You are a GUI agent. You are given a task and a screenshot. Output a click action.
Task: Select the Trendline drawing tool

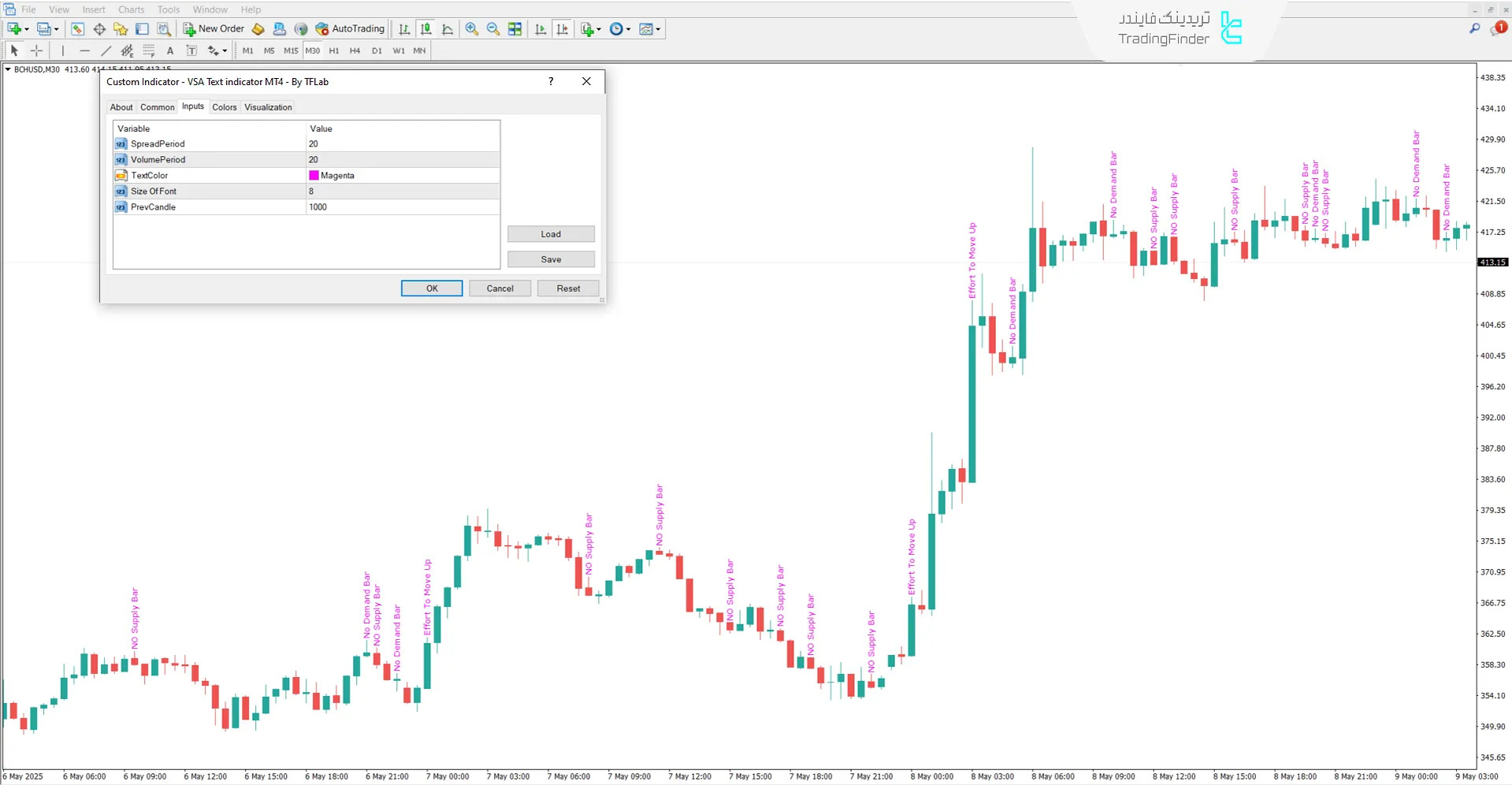(x=106, y=50)
